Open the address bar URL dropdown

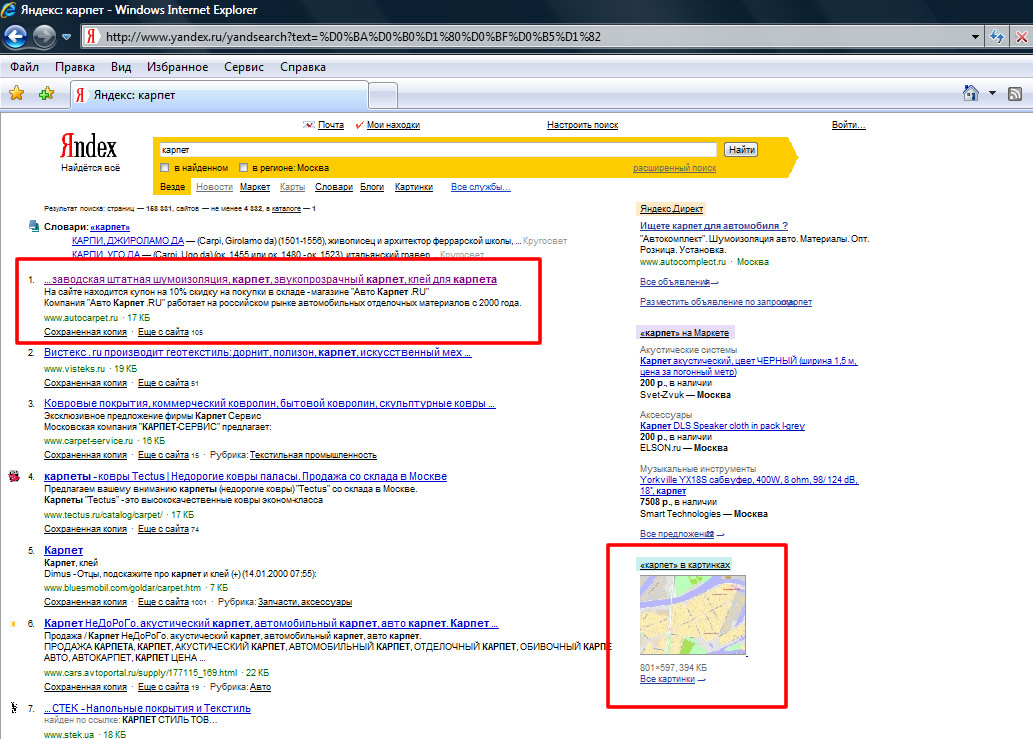click(x=976, y=37)
